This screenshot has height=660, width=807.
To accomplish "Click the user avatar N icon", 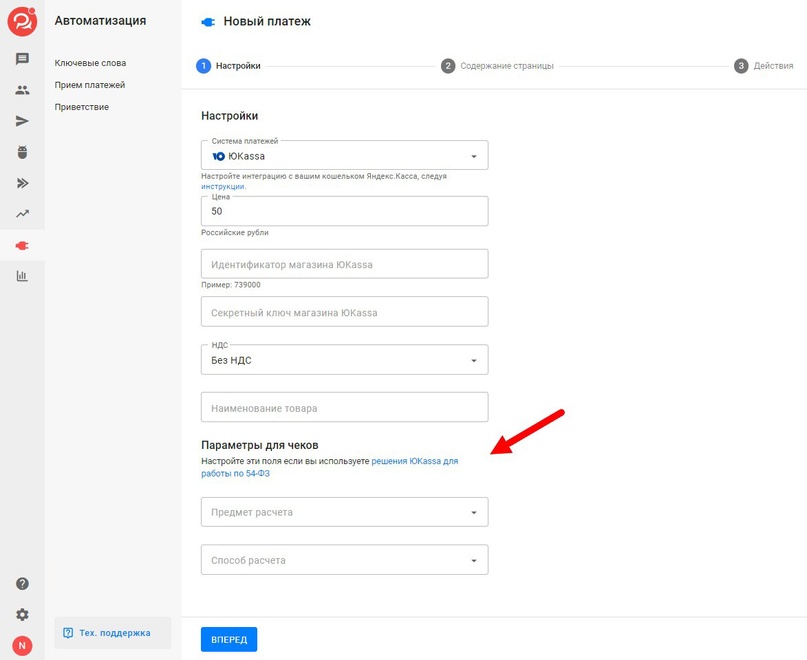I will click(x=22, y=646).
